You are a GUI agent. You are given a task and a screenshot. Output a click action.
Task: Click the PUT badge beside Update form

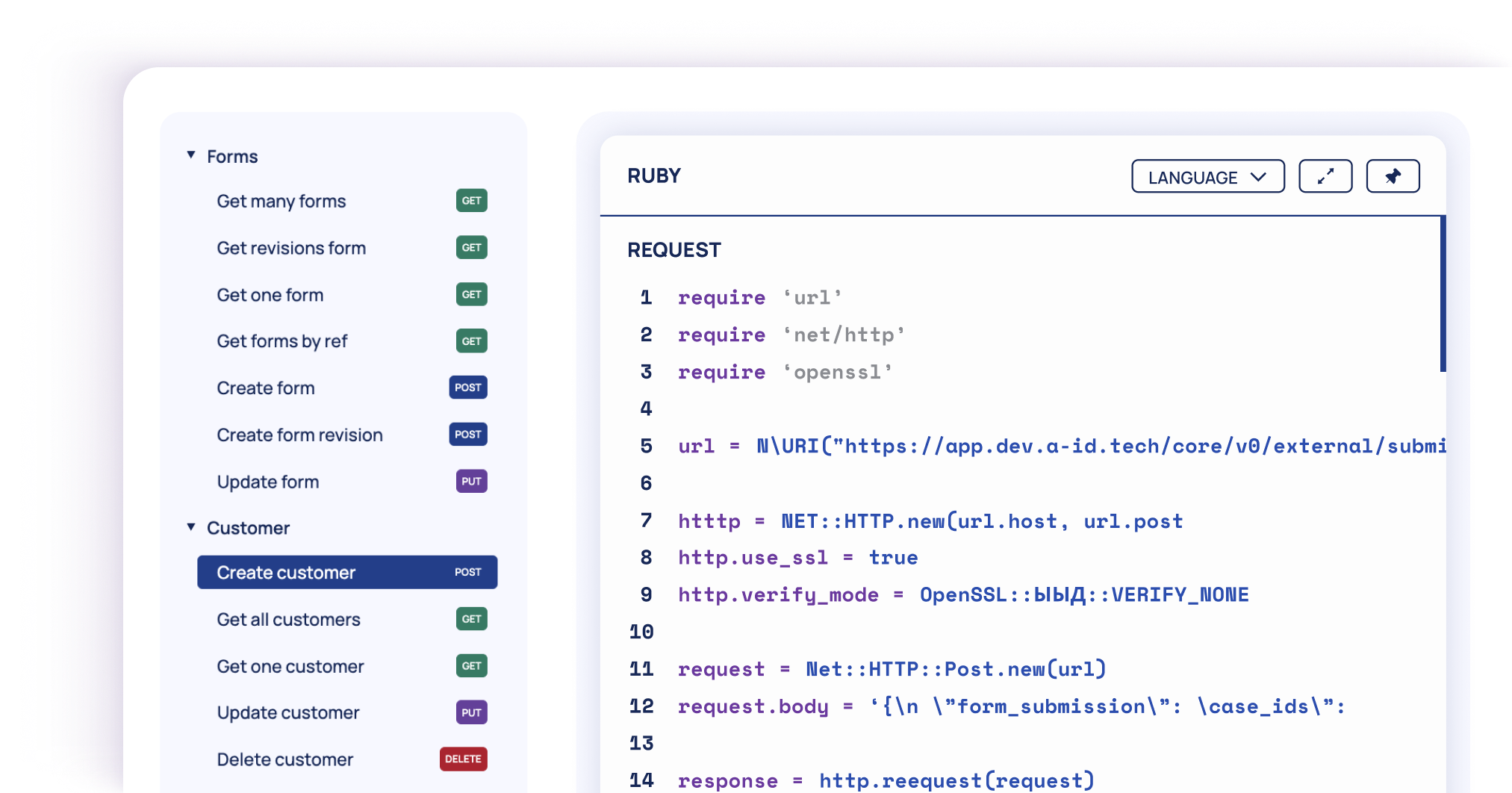[x=471, y=481]
